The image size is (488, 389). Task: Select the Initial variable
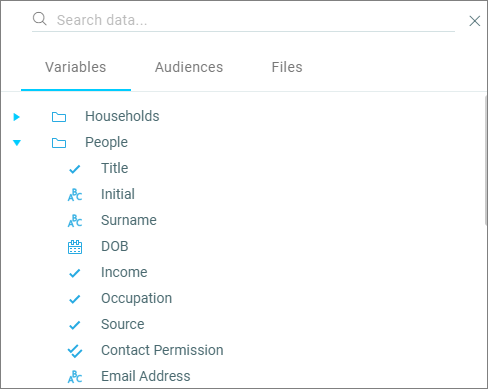click(x=118, y=194)
